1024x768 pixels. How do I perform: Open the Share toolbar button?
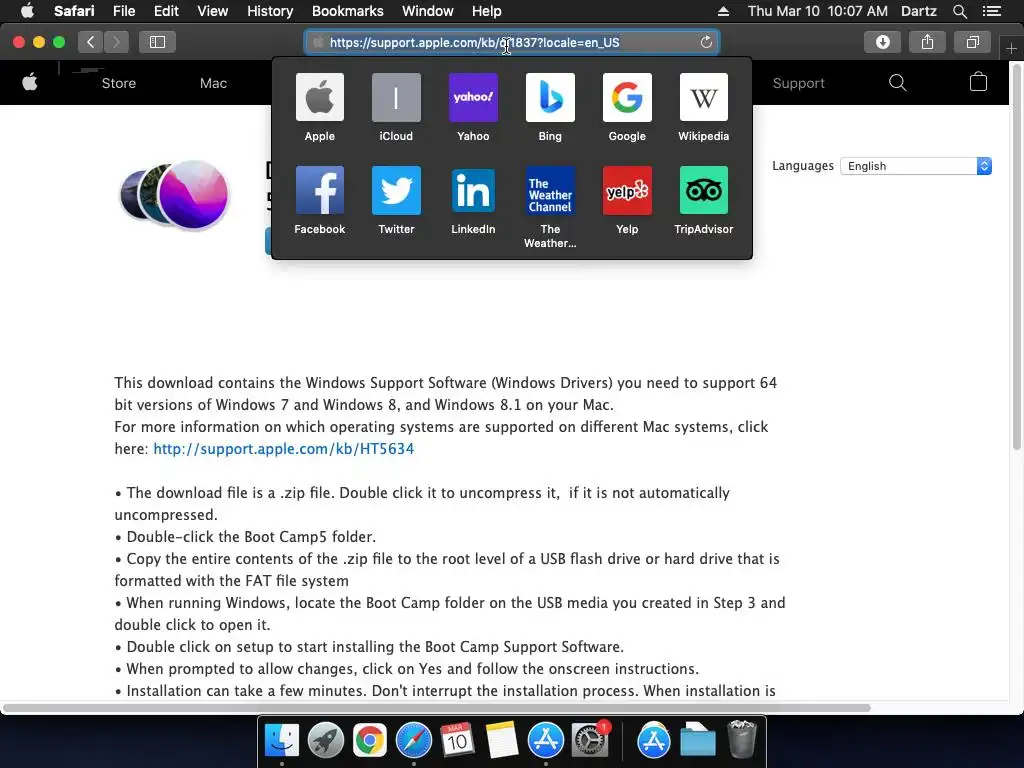pos(927,42)
